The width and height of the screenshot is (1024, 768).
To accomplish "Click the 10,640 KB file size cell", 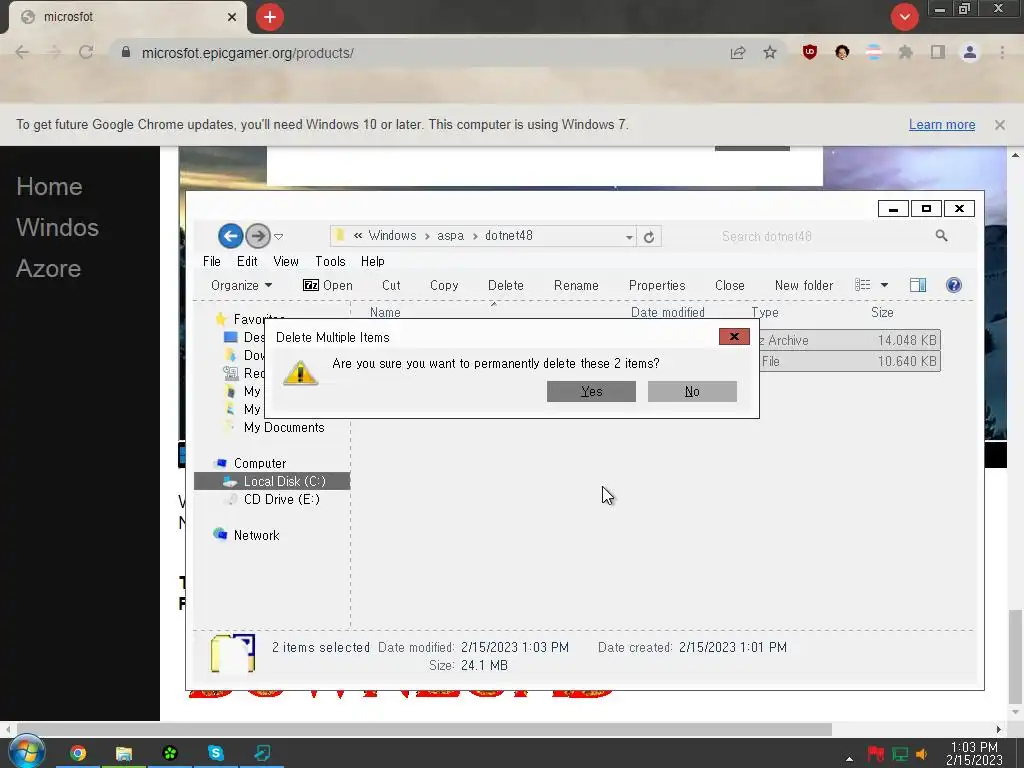I will tap(907, 361).
